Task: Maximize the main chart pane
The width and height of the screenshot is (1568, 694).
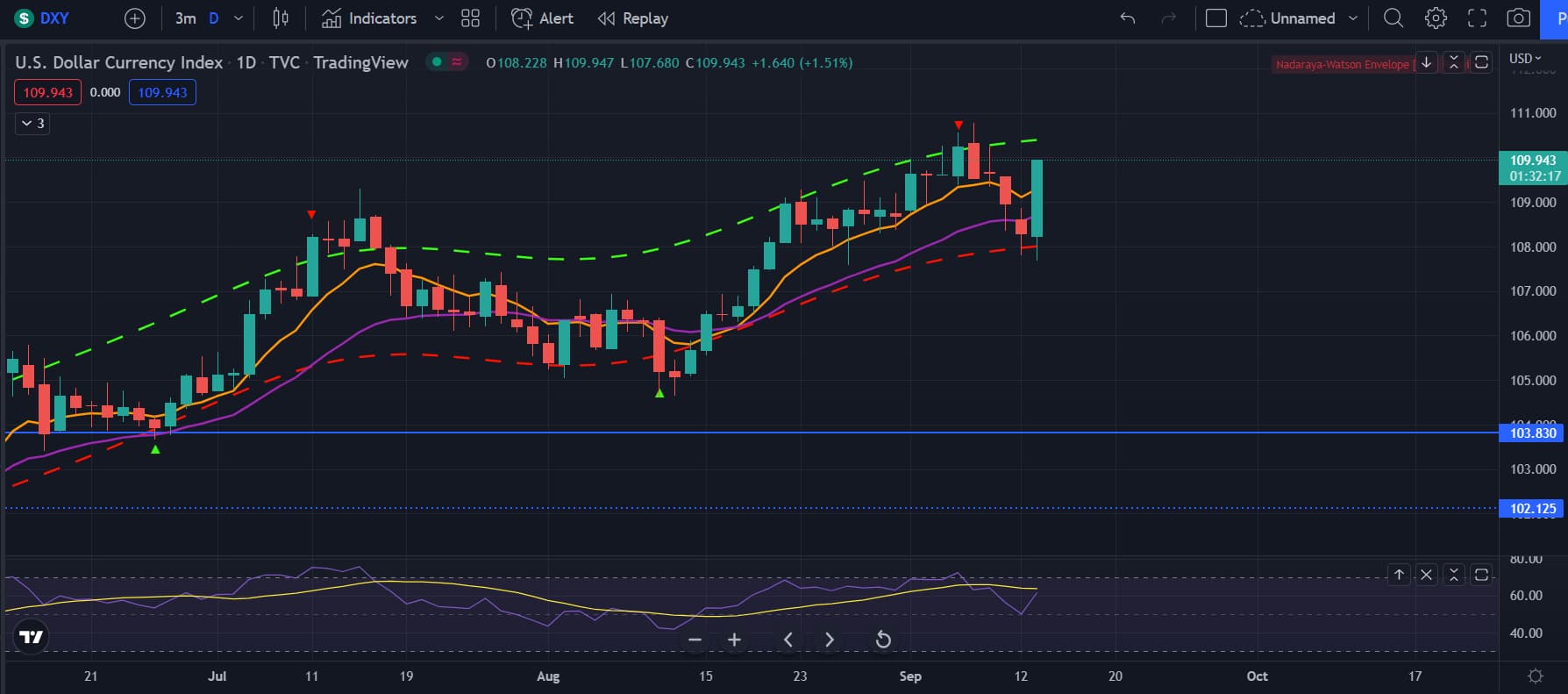Action: coord(1481,62)
